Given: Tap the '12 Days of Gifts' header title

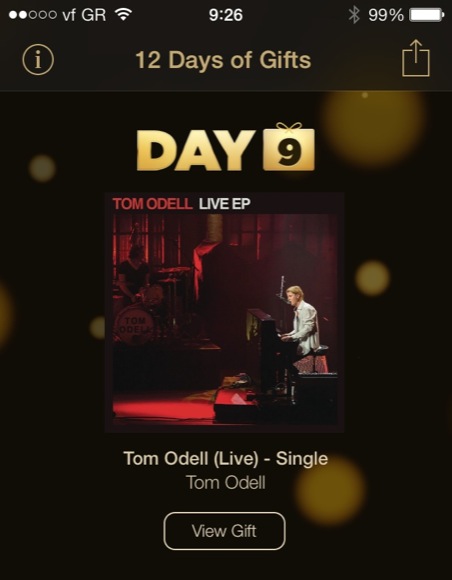Looking at the screenshot, I should (223, 60).
